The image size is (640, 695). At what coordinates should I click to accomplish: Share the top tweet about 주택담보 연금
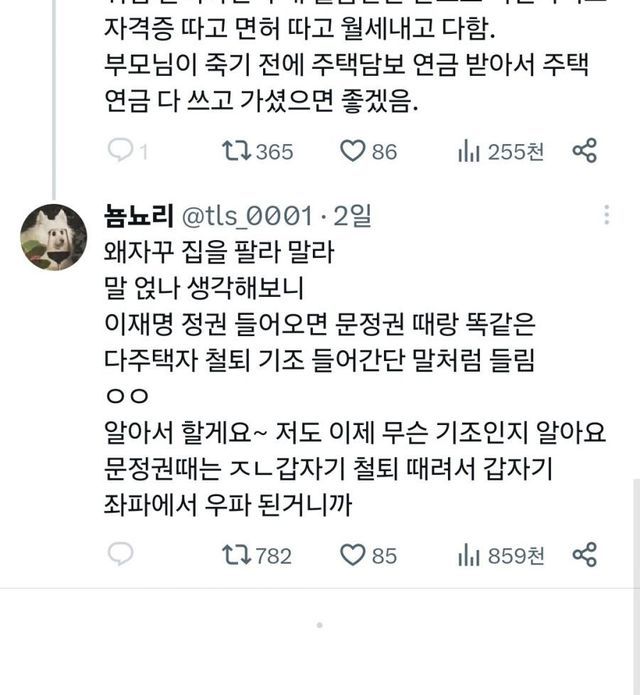[584, 151]
